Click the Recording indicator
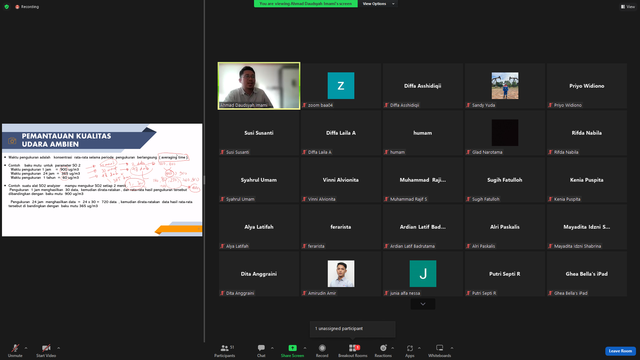This screenshot has height=360, width=640. (27, 7)
